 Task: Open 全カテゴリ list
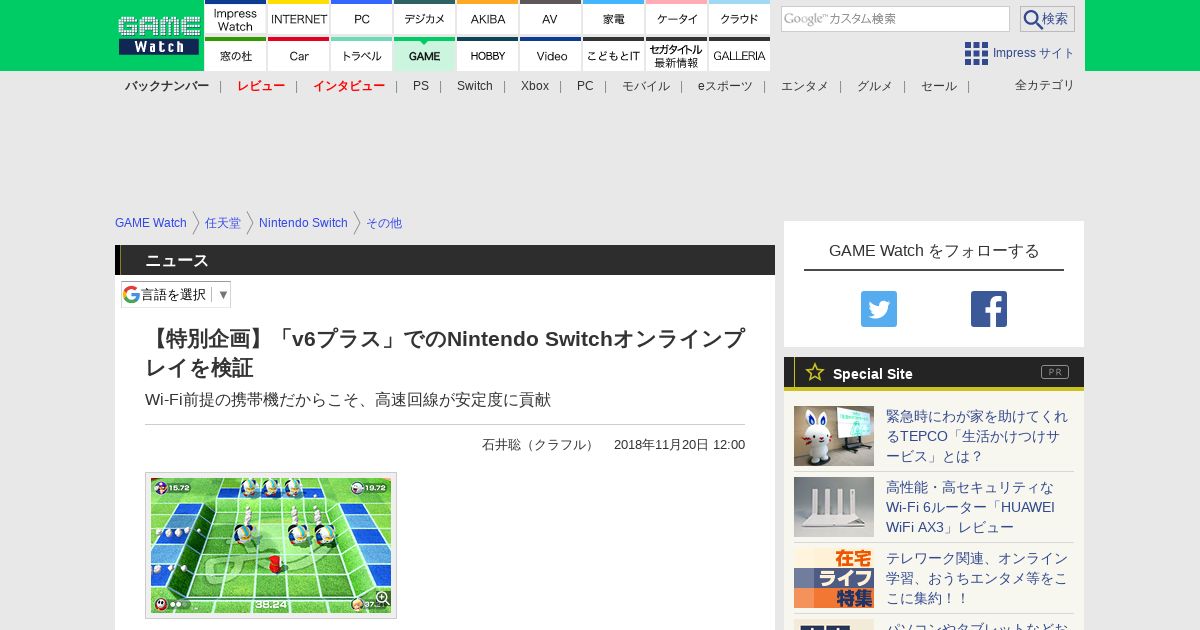click(x=1045, y=85)
